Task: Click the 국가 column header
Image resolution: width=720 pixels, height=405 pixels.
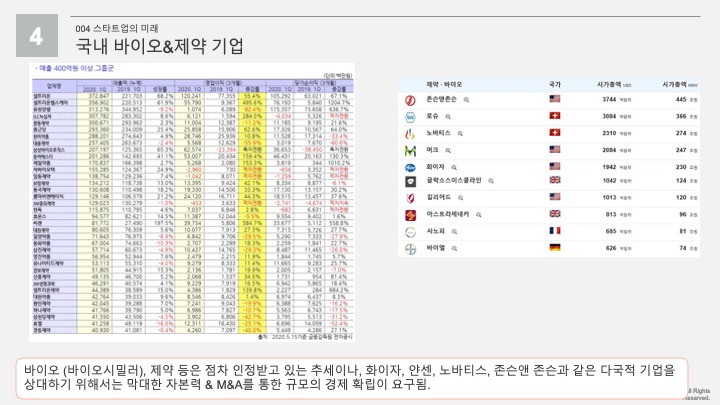Action: [x=555, y=84]
